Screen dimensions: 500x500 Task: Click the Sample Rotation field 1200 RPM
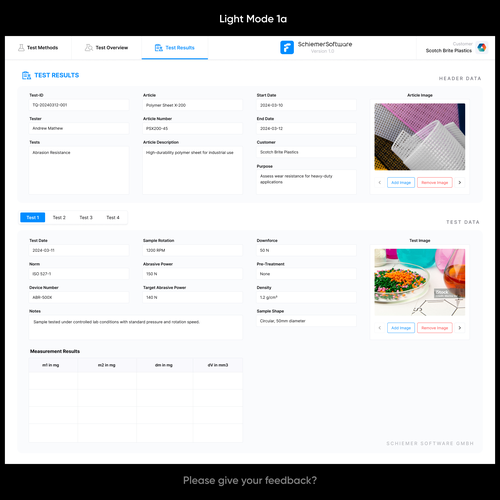point(192,250)
